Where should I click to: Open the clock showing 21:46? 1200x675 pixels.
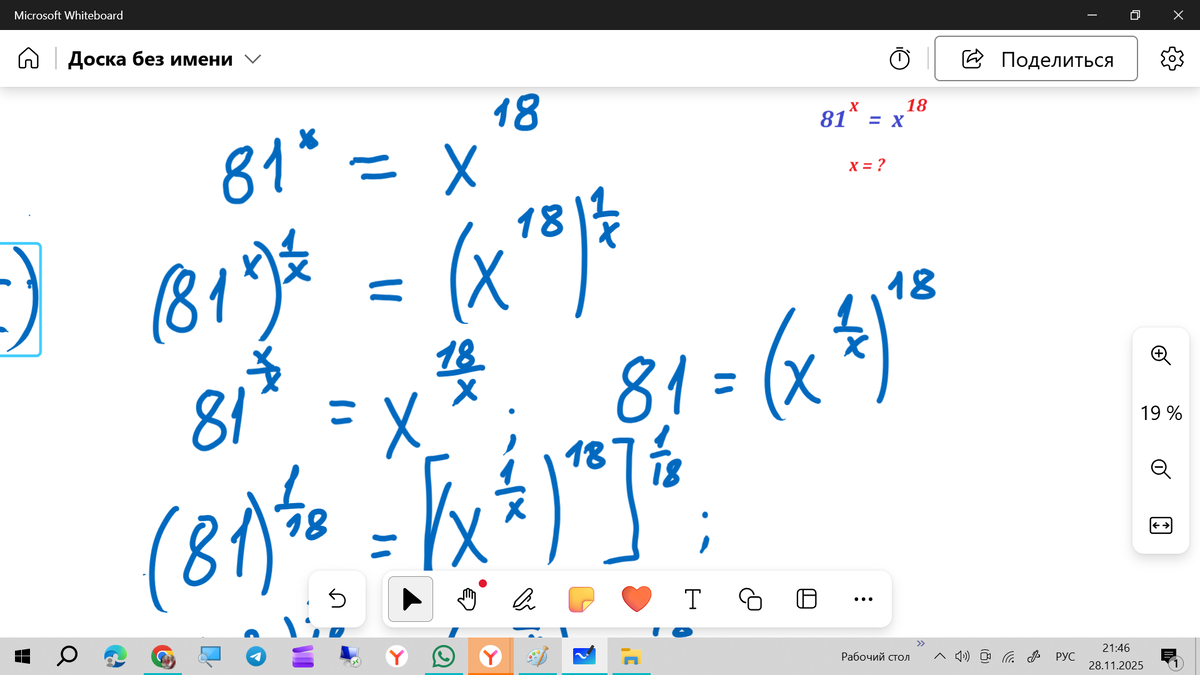[1115, 656]
